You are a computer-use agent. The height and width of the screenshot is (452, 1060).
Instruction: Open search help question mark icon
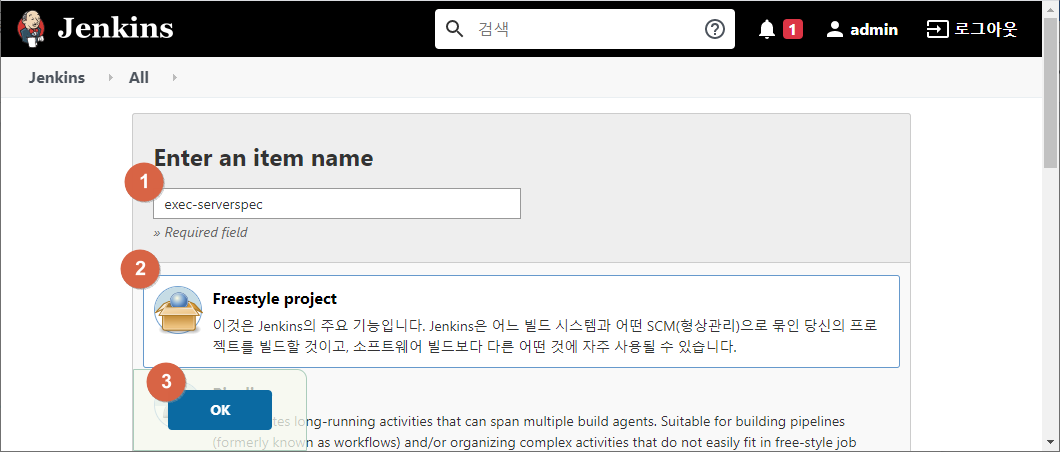715,29
